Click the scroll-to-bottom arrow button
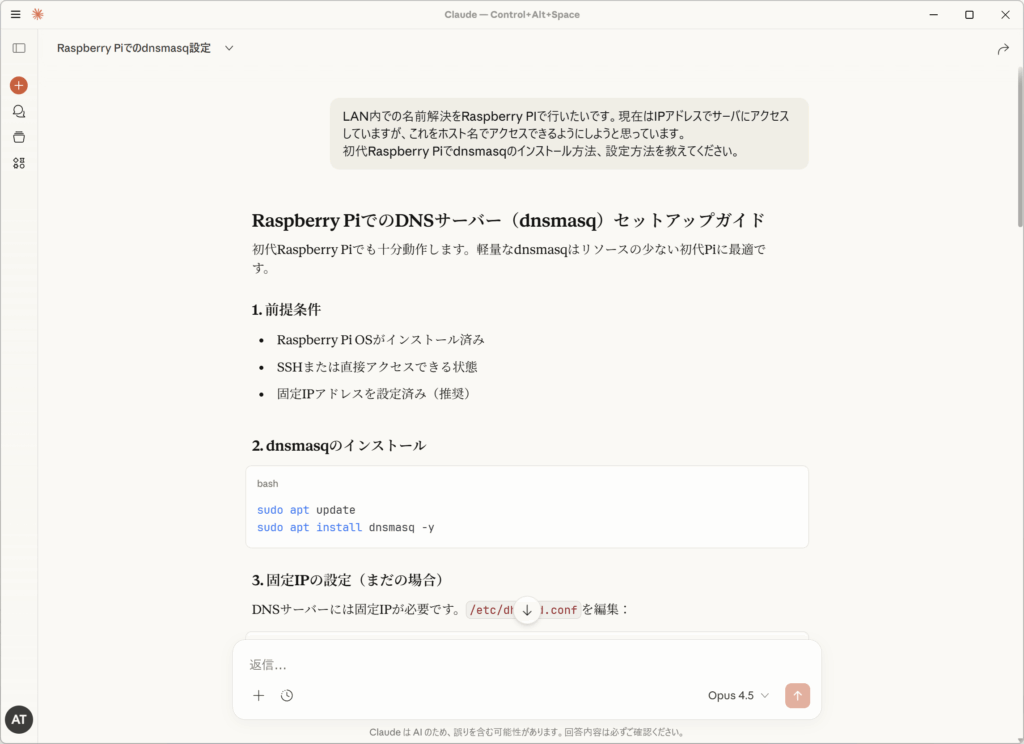Viewport: 1024px width, 744px height. 527,610
